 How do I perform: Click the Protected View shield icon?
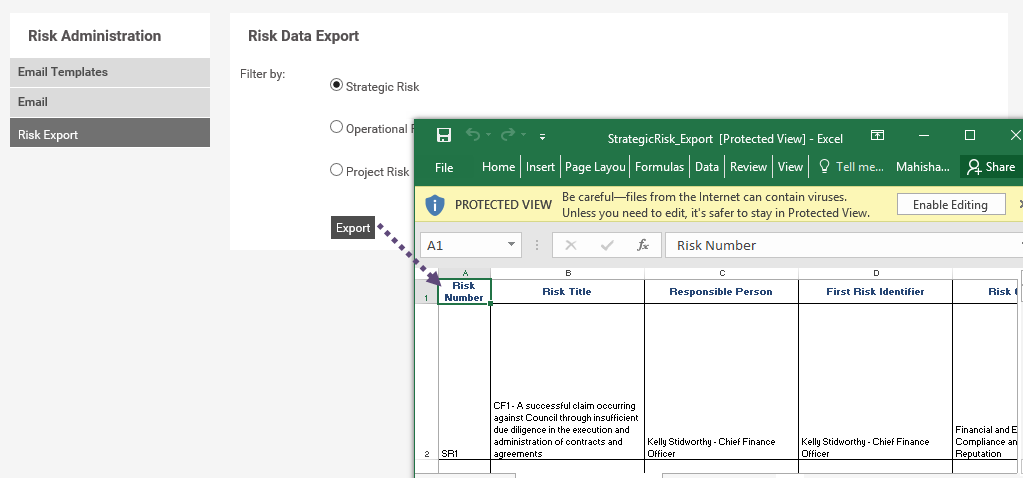click(x=435, y=205)
